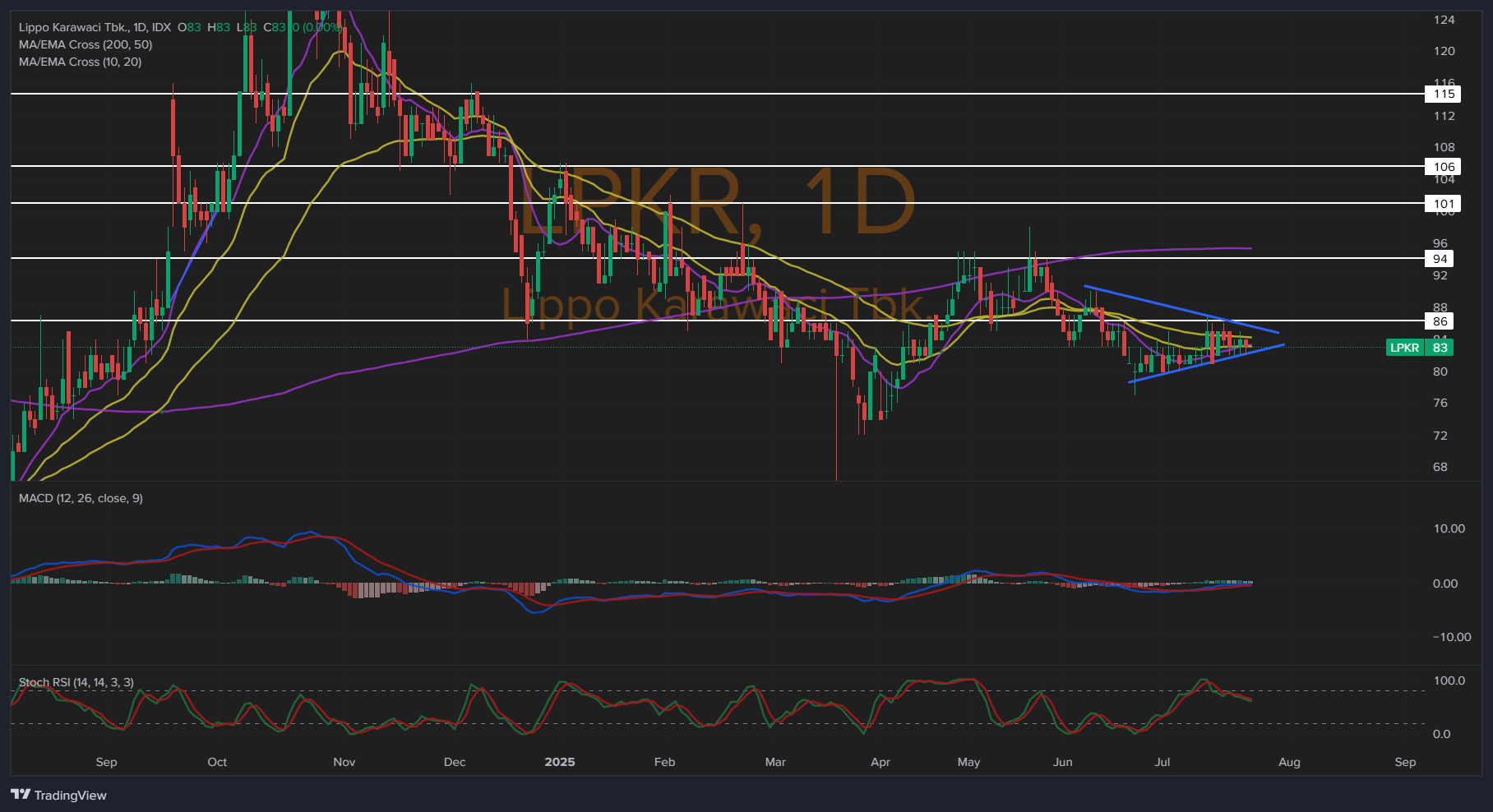Click the 83 current price label
This screenshot has width=1493, height=812.
click(1440, 348)
